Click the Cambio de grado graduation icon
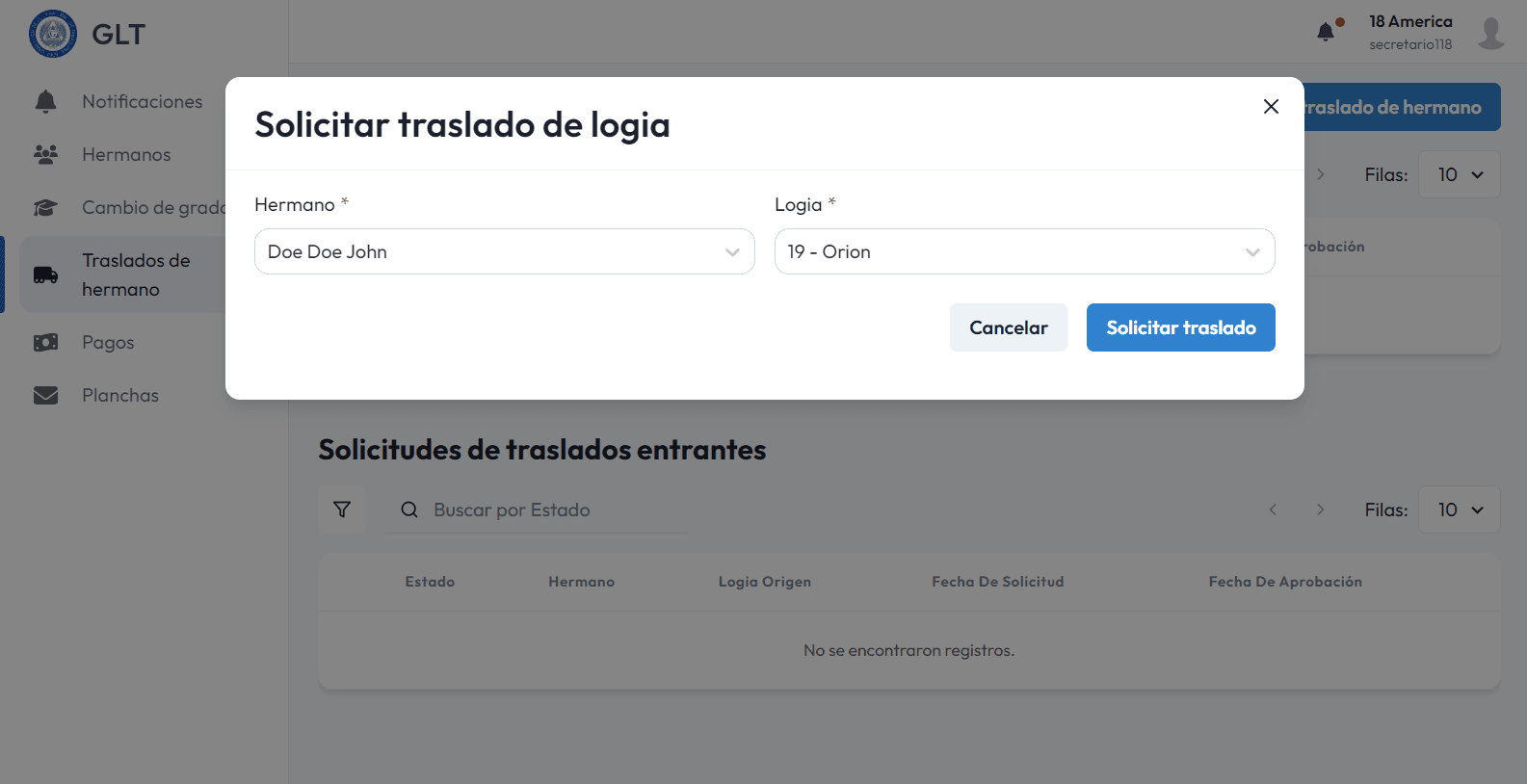This screenshot has height=784, width=1527. pos(45,207)
